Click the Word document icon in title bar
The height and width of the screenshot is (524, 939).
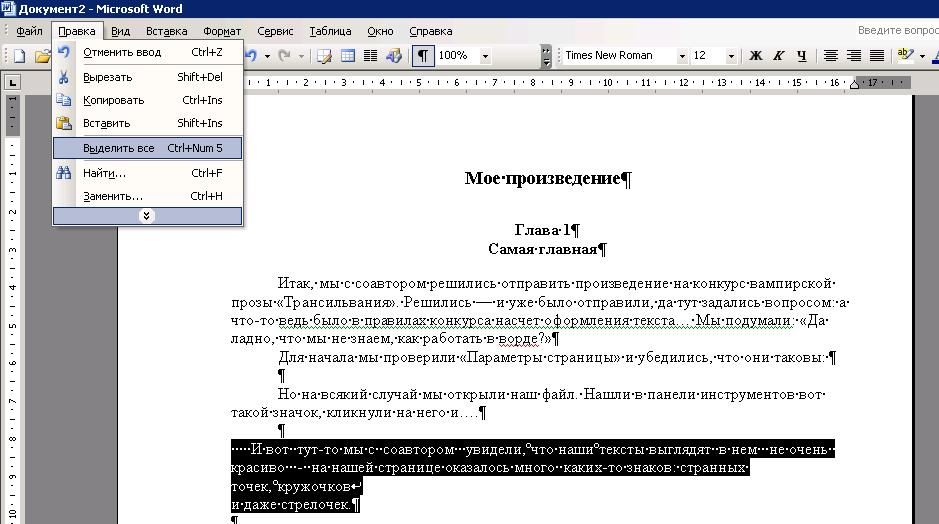click(8, 8)
